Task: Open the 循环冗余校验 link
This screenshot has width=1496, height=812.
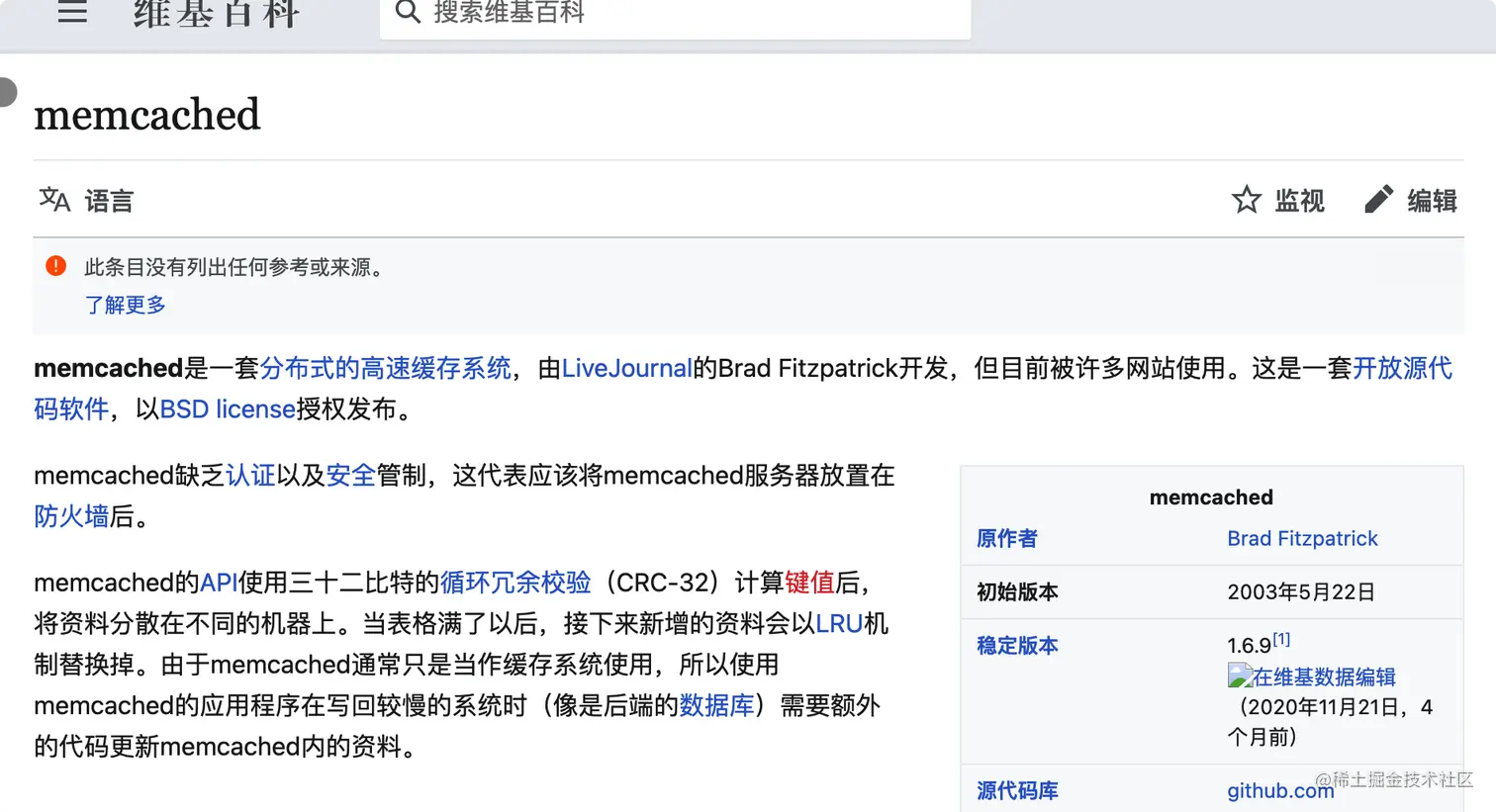Action: (x=515, y=582)
